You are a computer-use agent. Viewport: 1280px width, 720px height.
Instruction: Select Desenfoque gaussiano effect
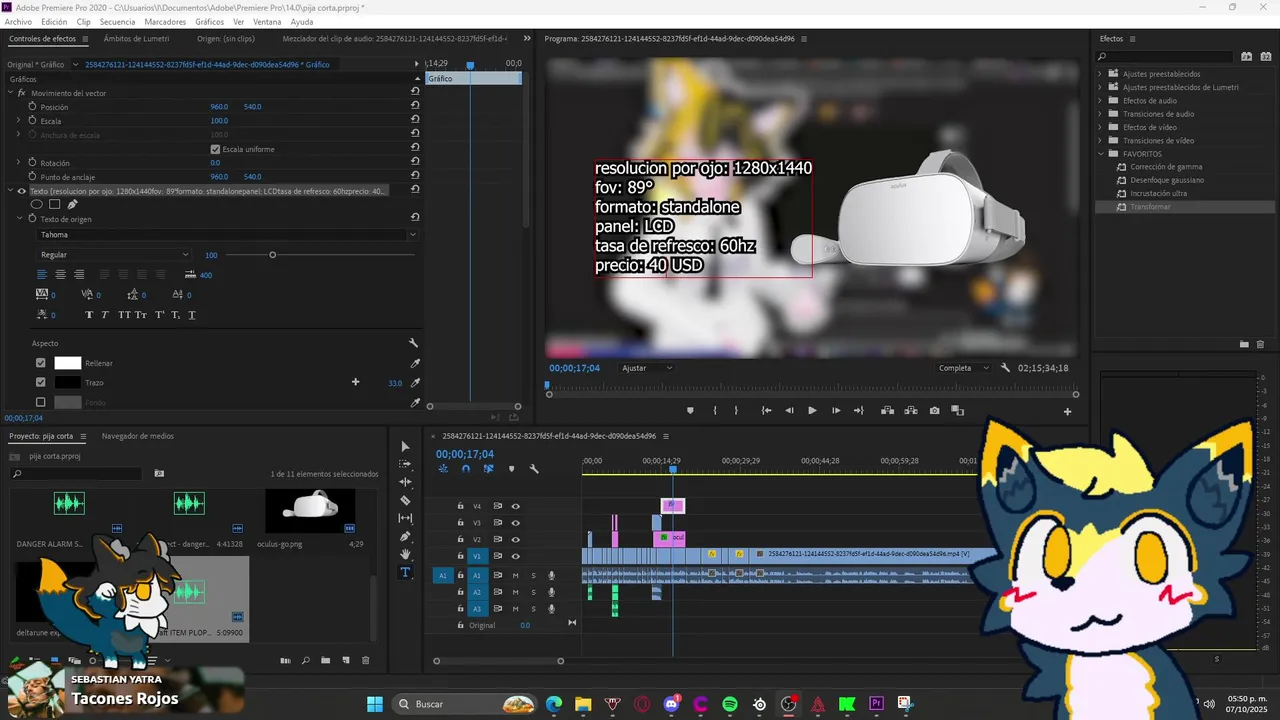[x=1167, y=180]
